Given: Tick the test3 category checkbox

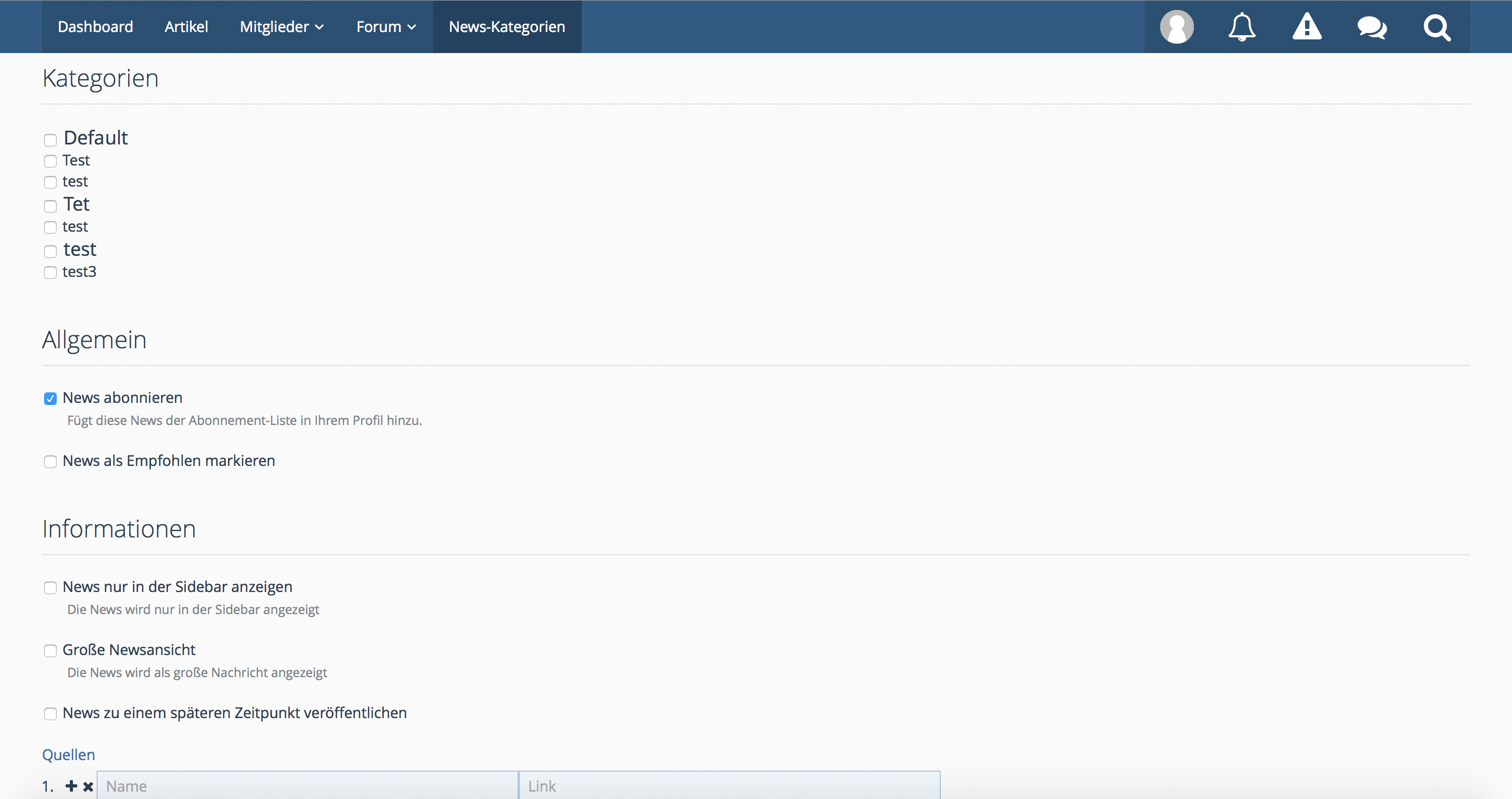Looking at the screenshot, I should (50, 273).
